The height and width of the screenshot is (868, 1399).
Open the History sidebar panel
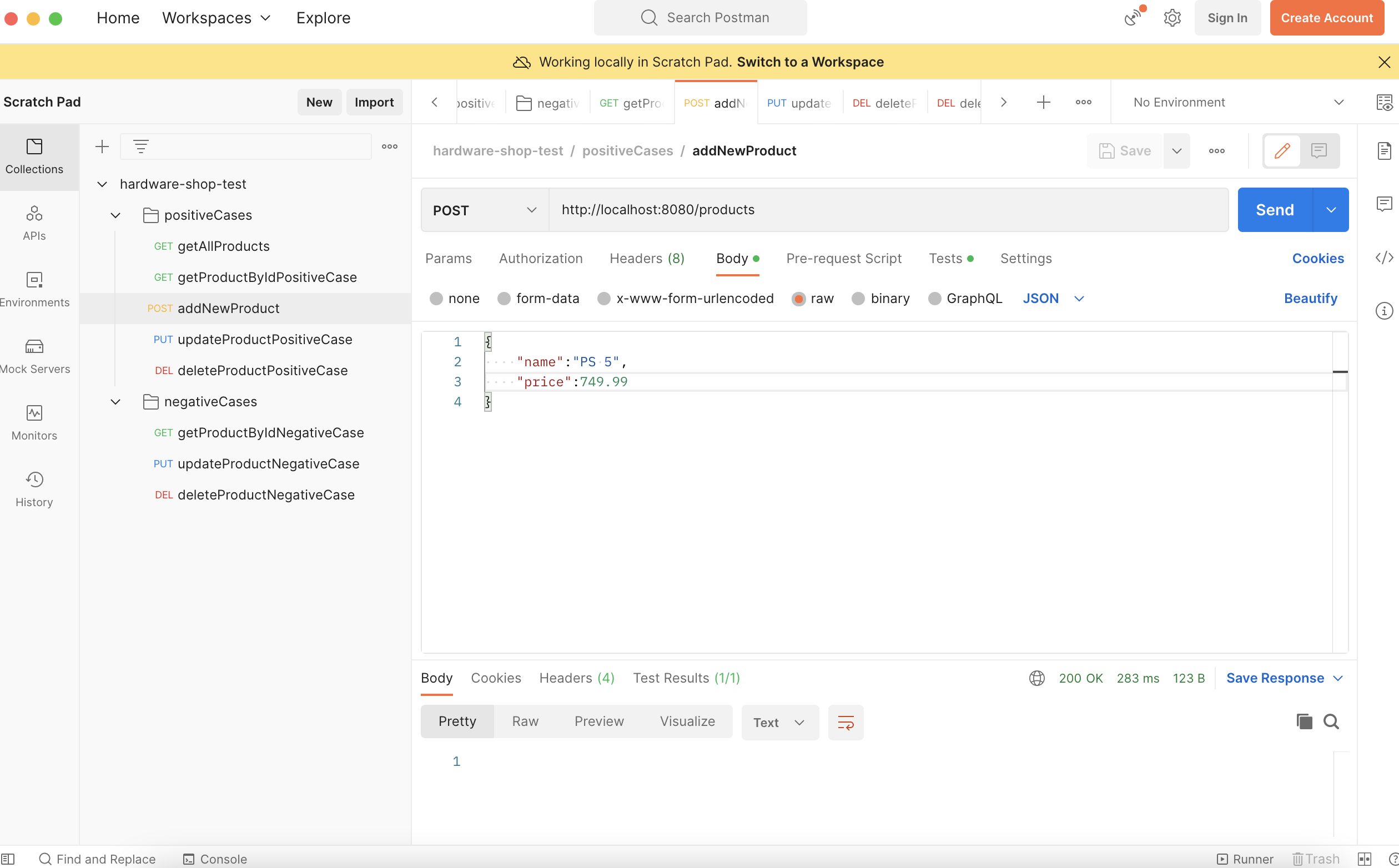[34, 489]
